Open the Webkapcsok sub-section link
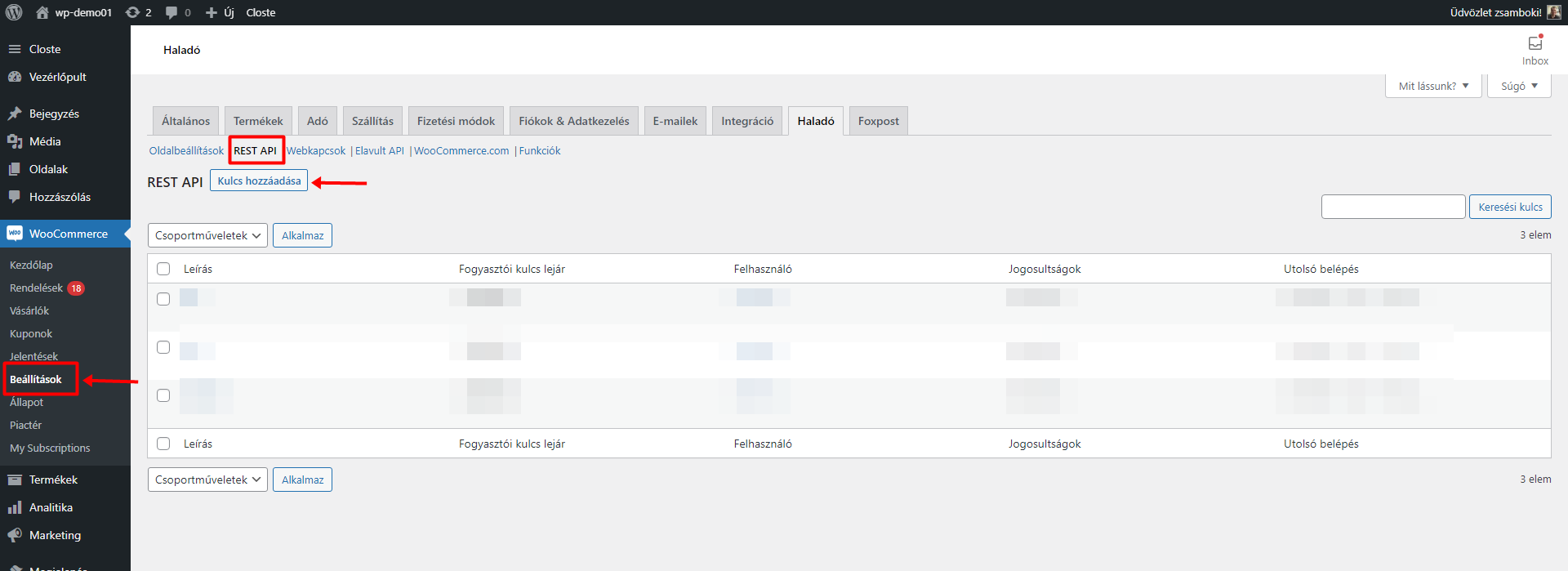This screenshot has height=571, width=1568. [316, 150]
